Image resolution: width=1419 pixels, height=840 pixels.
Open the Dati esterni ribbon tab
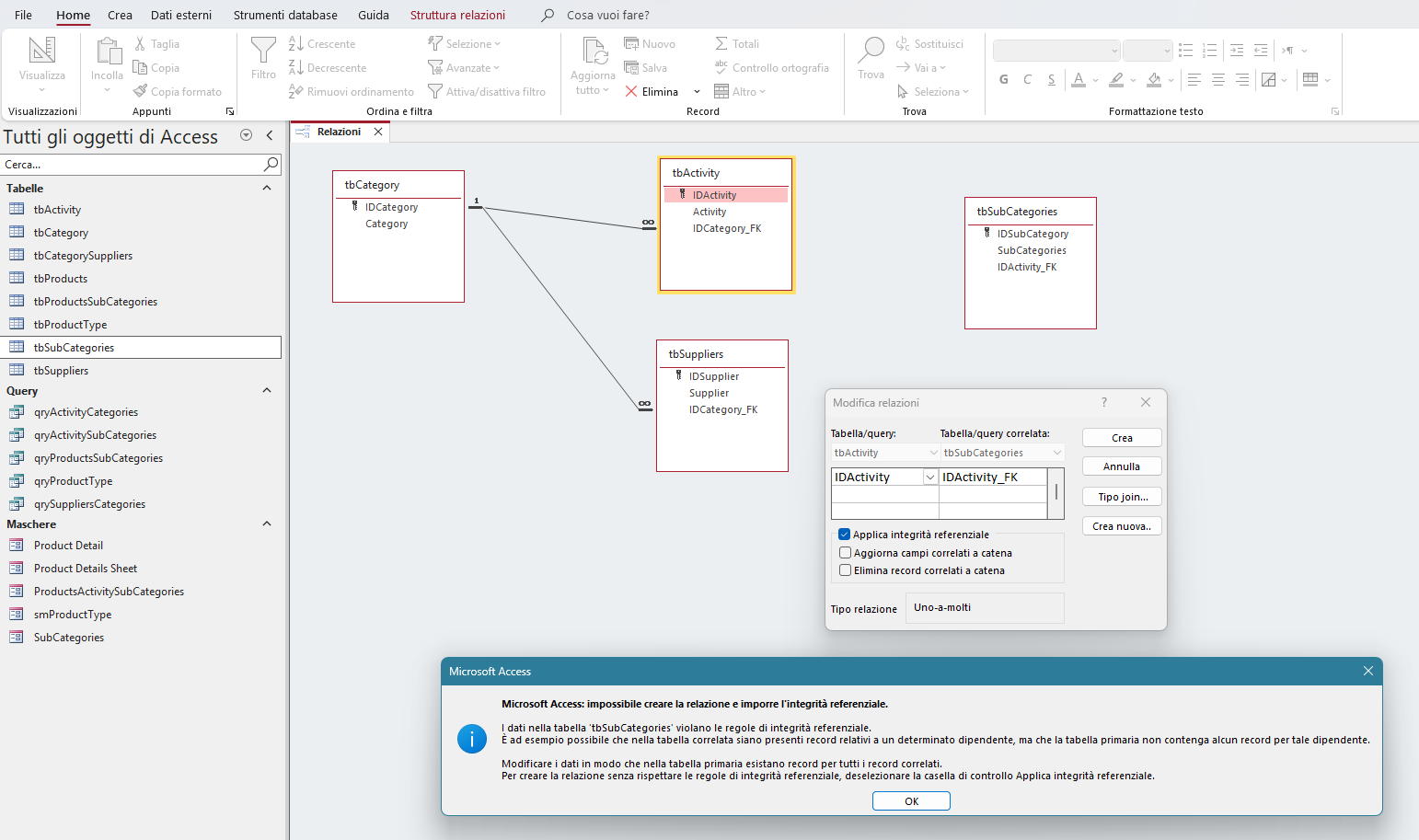181,15
